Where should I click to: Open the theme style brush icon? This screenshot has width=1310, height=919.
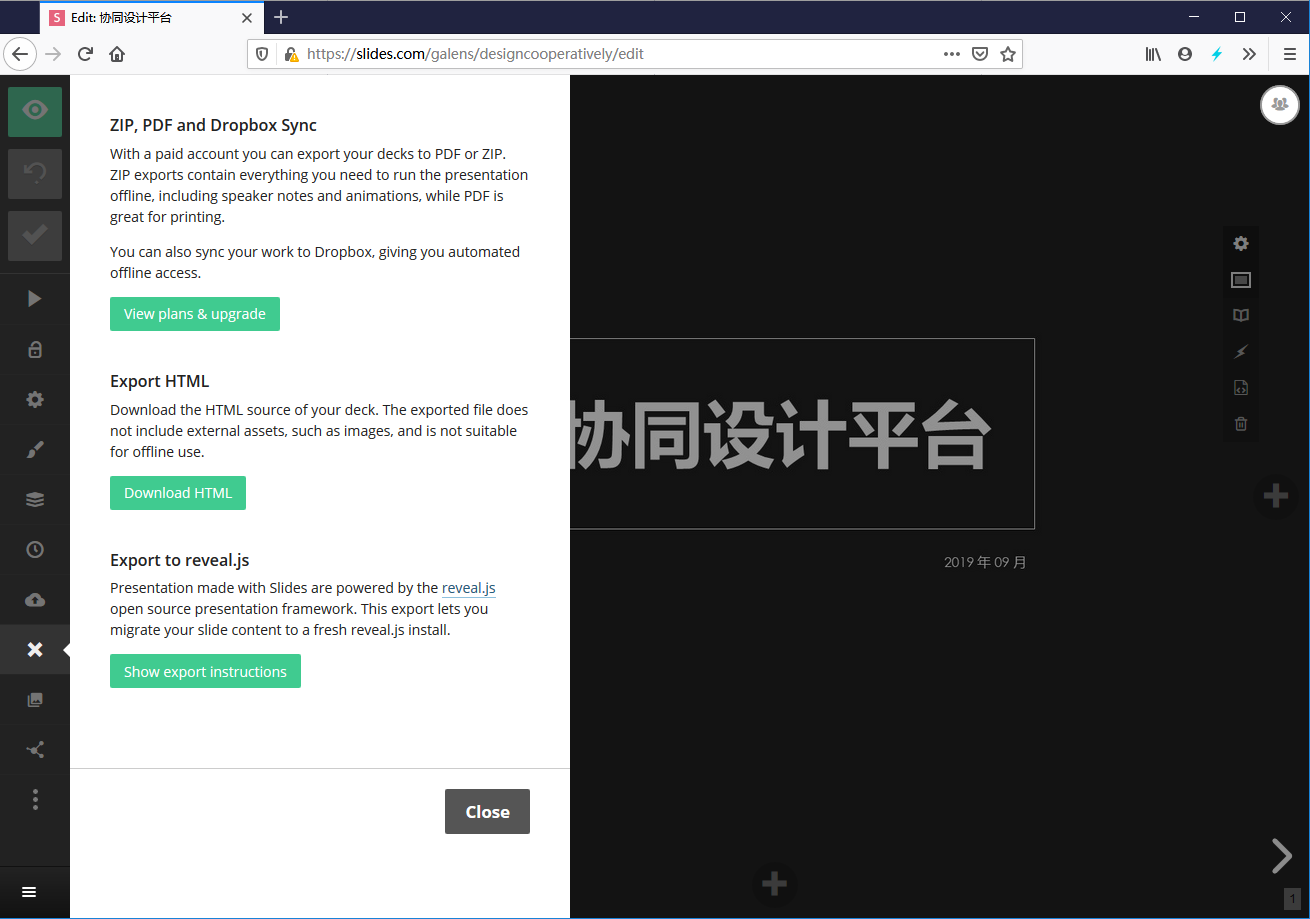pos(35,449)
